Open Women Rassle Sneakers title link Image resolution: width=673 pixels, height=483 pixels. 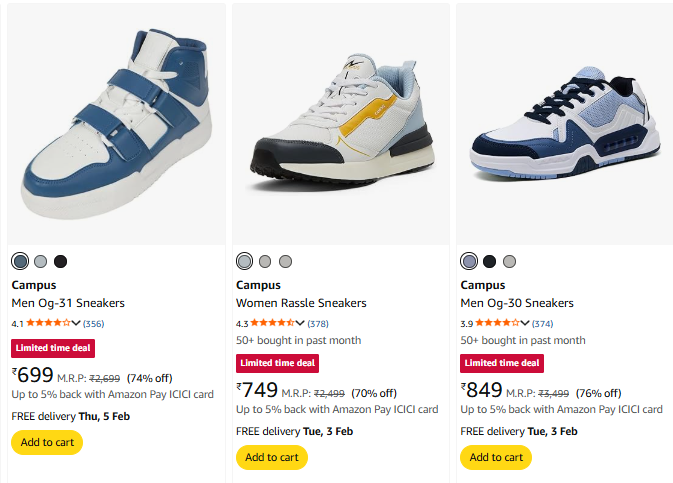pos(301,303)
